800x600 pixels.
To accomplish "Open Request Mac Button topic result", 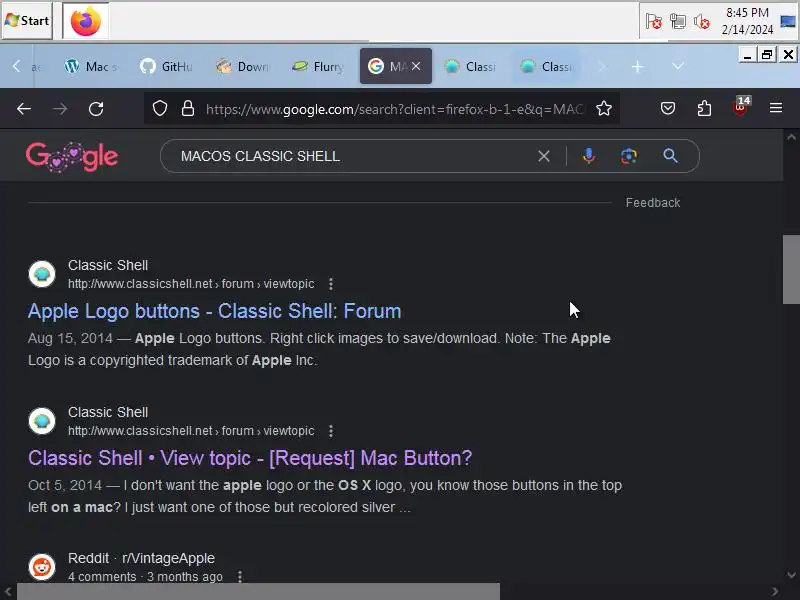I will 250,458.
